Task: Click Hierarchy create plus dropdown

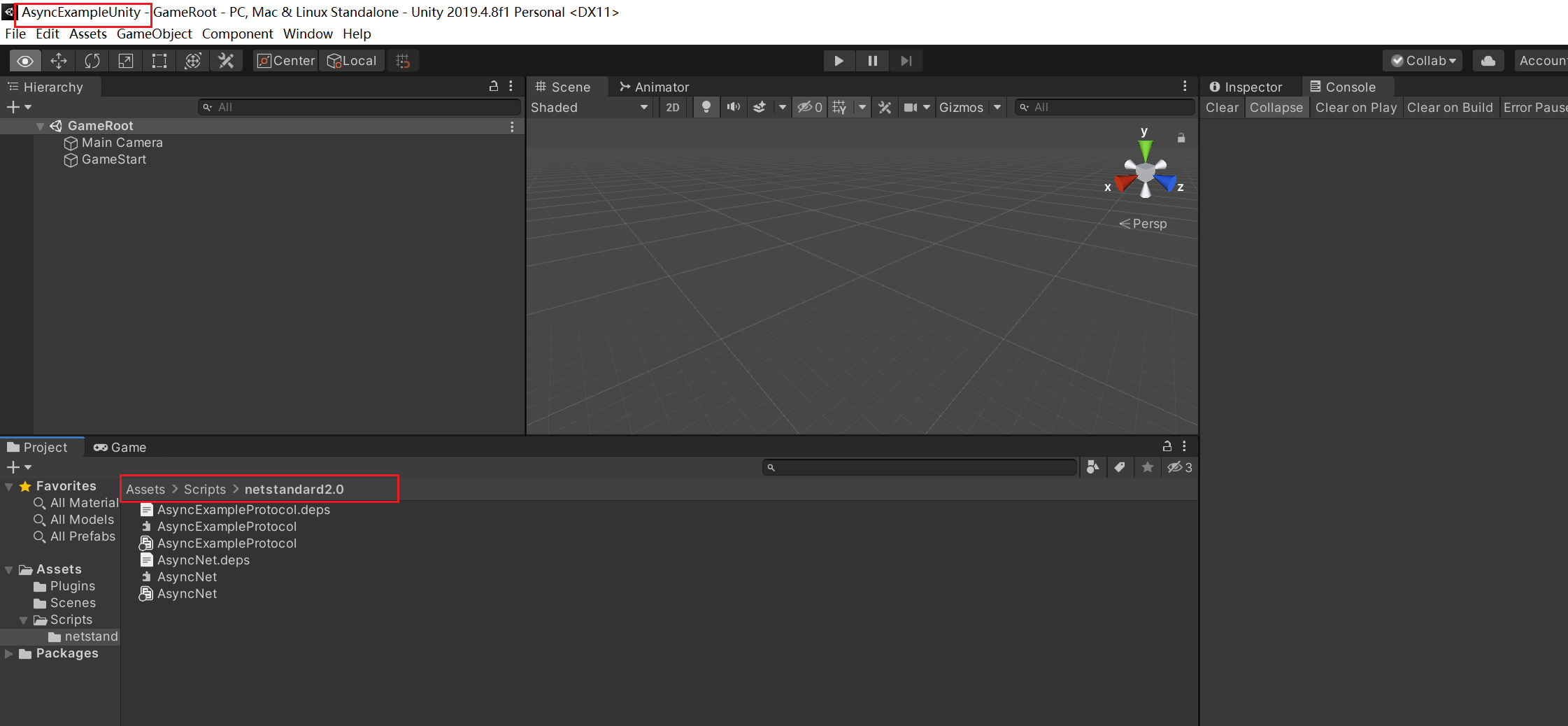Action: pyautogui.click(x=19, y=107)
